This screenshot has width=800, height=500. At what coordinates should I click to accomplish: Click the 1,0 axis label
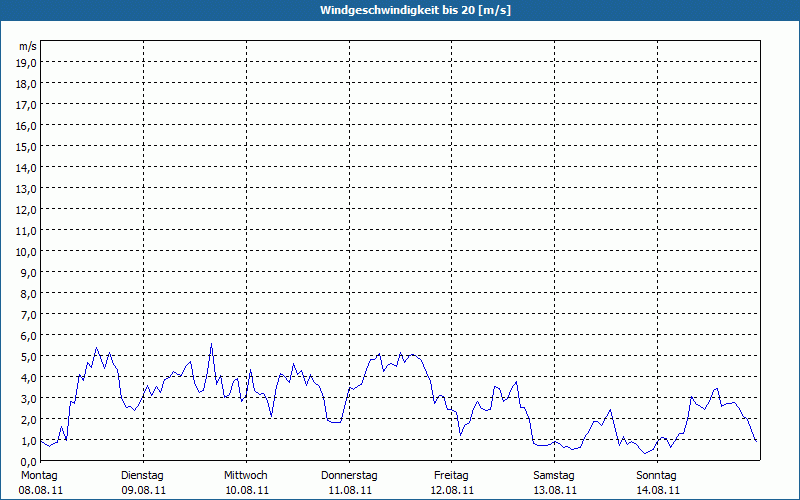[x=29, y=441]
